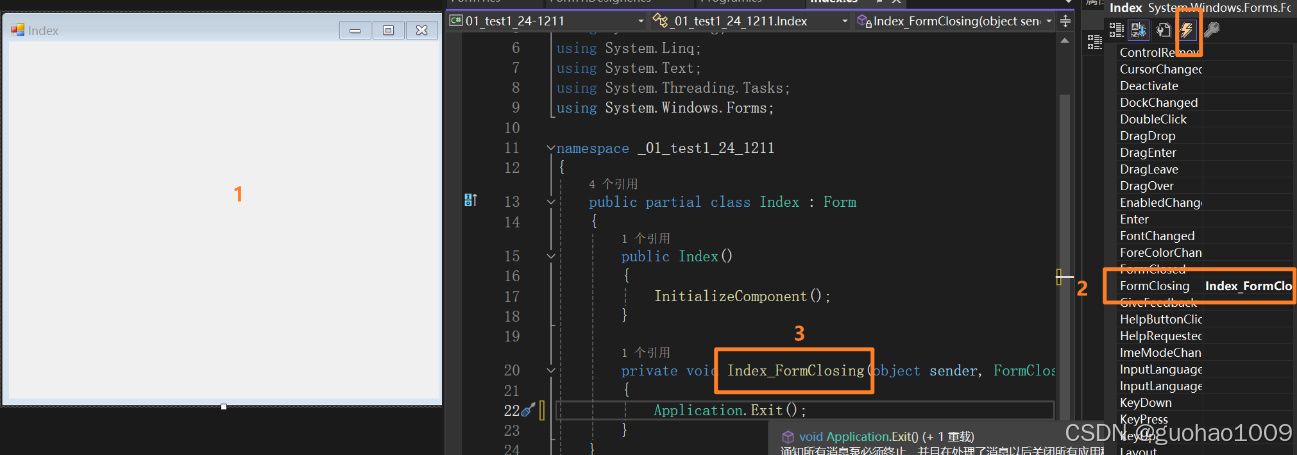The width and height of the screenshot is (1297, 455).
Task: Select the DragDrop event row
Action: click(1205, 136)
